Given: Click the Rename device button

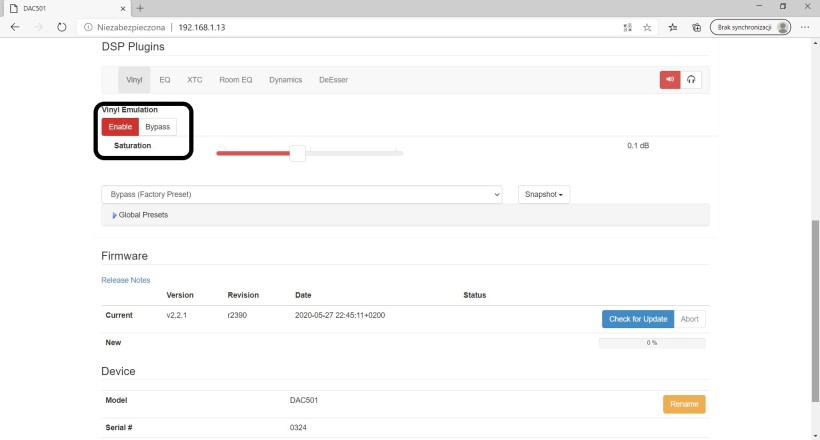Looking at the screenshot, I should (x=684, y=404).
